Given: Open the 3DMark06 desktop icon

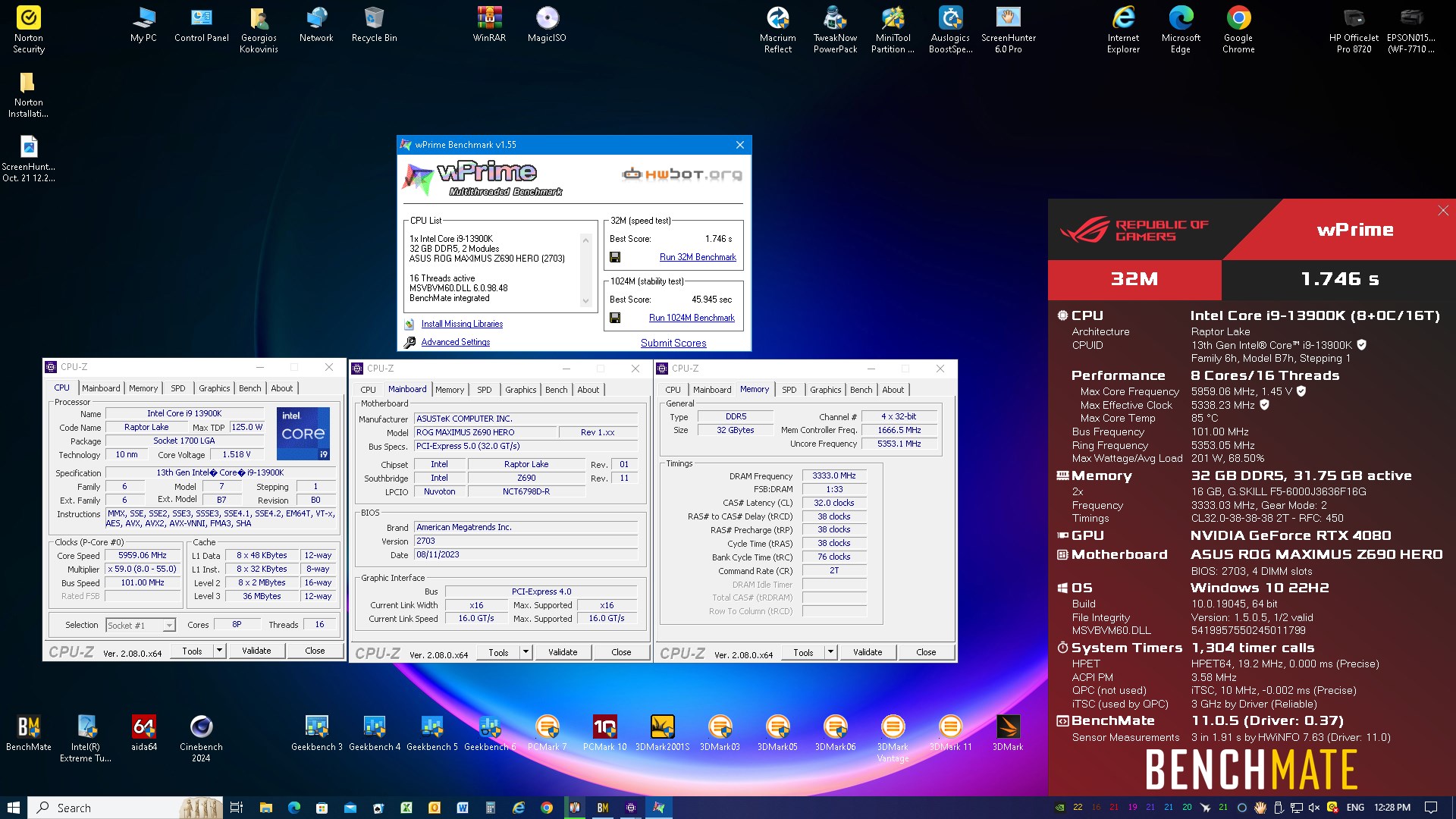Looking at the screenshot, I should tap(835, 733).
